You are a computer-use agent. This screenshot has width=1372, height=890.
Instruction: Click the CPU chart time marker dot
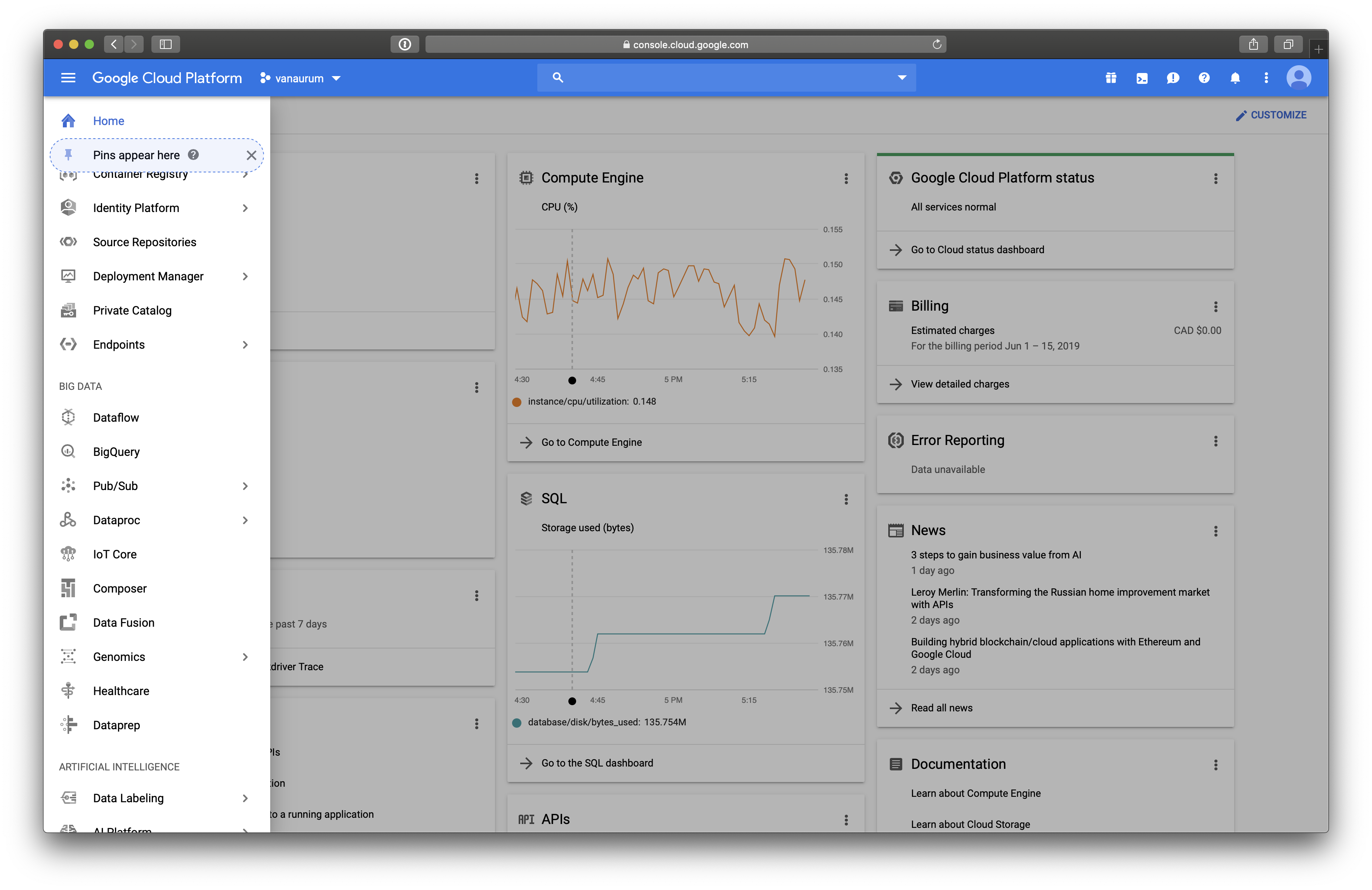571,380
